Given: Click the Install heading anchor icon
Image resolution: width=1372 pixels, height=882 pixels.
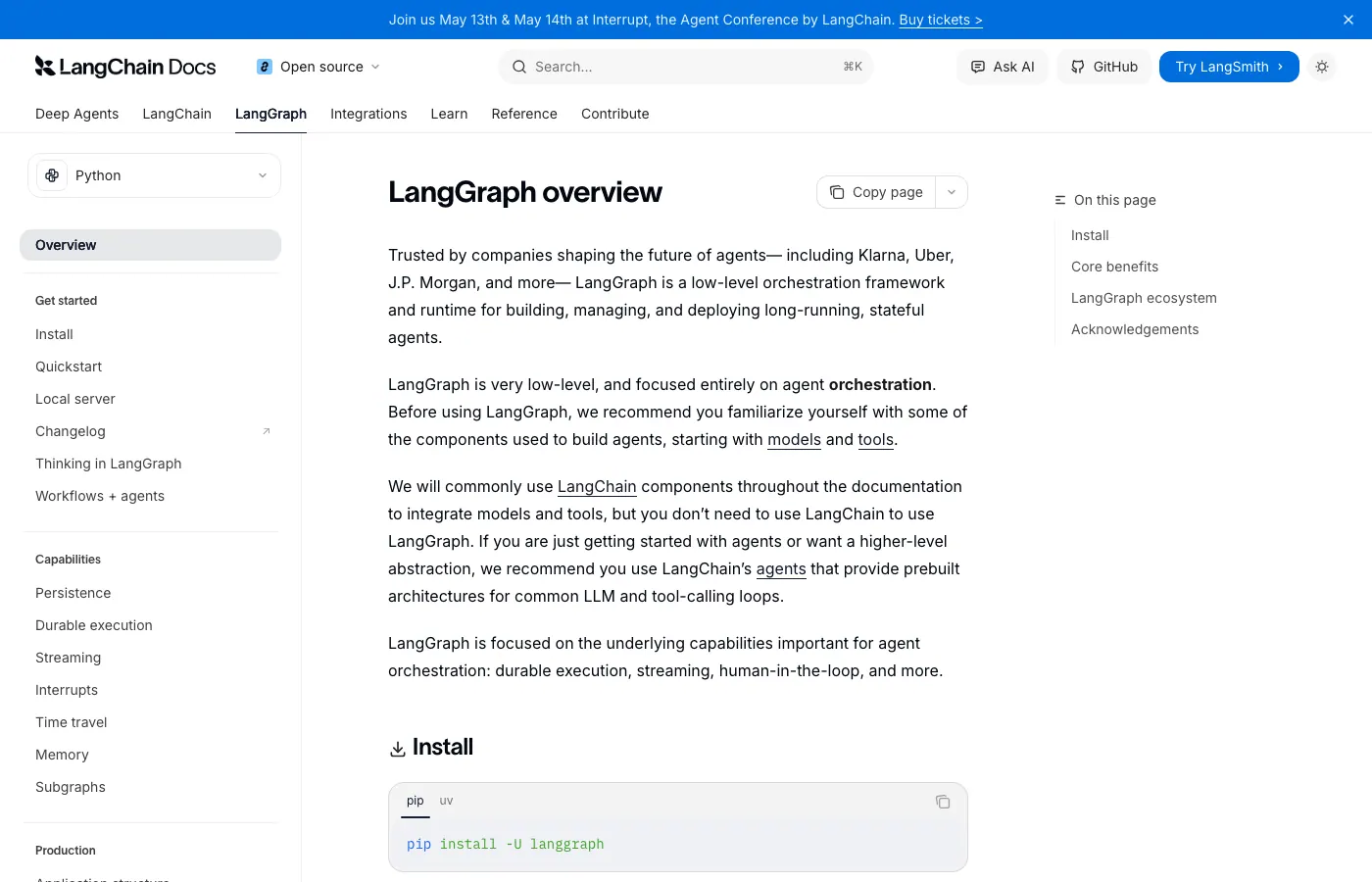Looking at the screenshot, I should 398,749.
